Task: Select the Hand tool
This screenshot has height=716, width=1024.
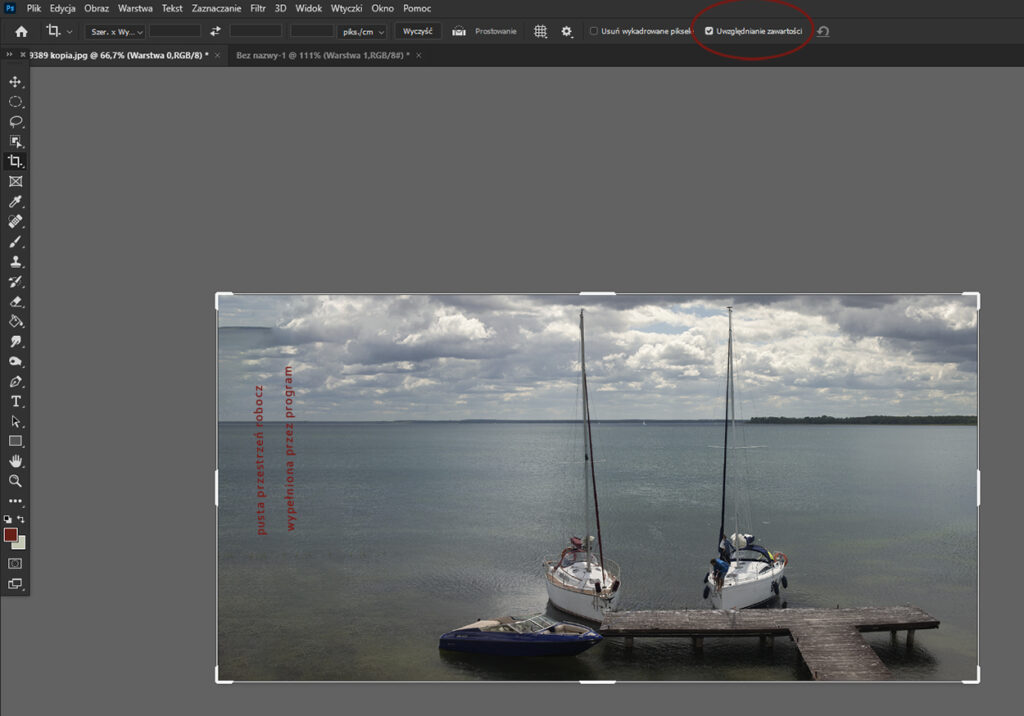Action: point(14,461)
